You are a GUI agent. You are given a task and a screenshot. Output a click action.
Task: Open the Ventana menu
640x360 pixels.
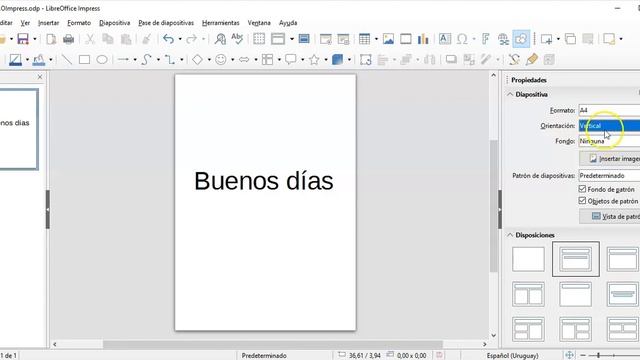(259, 23)
